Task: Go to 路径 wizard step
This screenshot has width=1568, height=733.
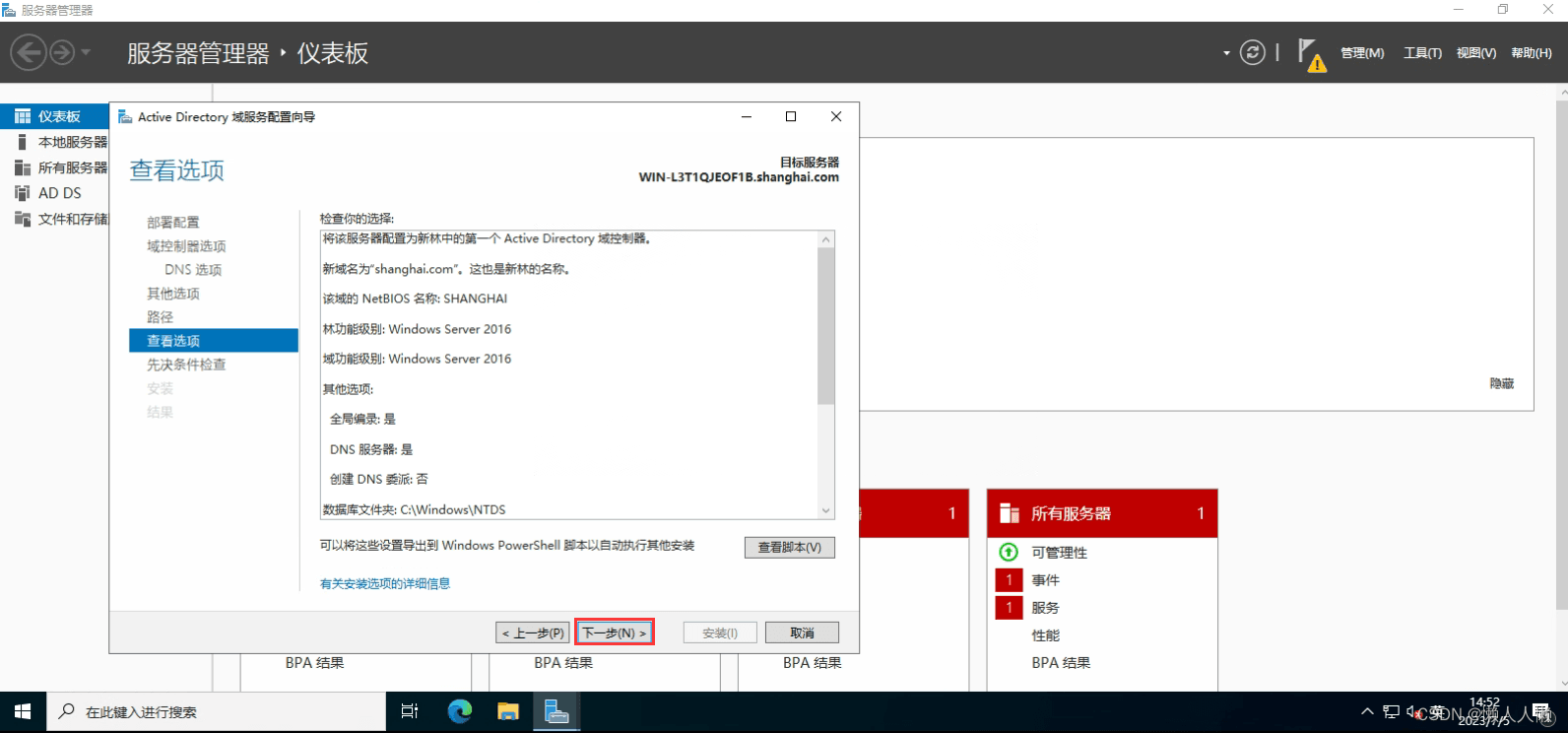Action: 160,317
